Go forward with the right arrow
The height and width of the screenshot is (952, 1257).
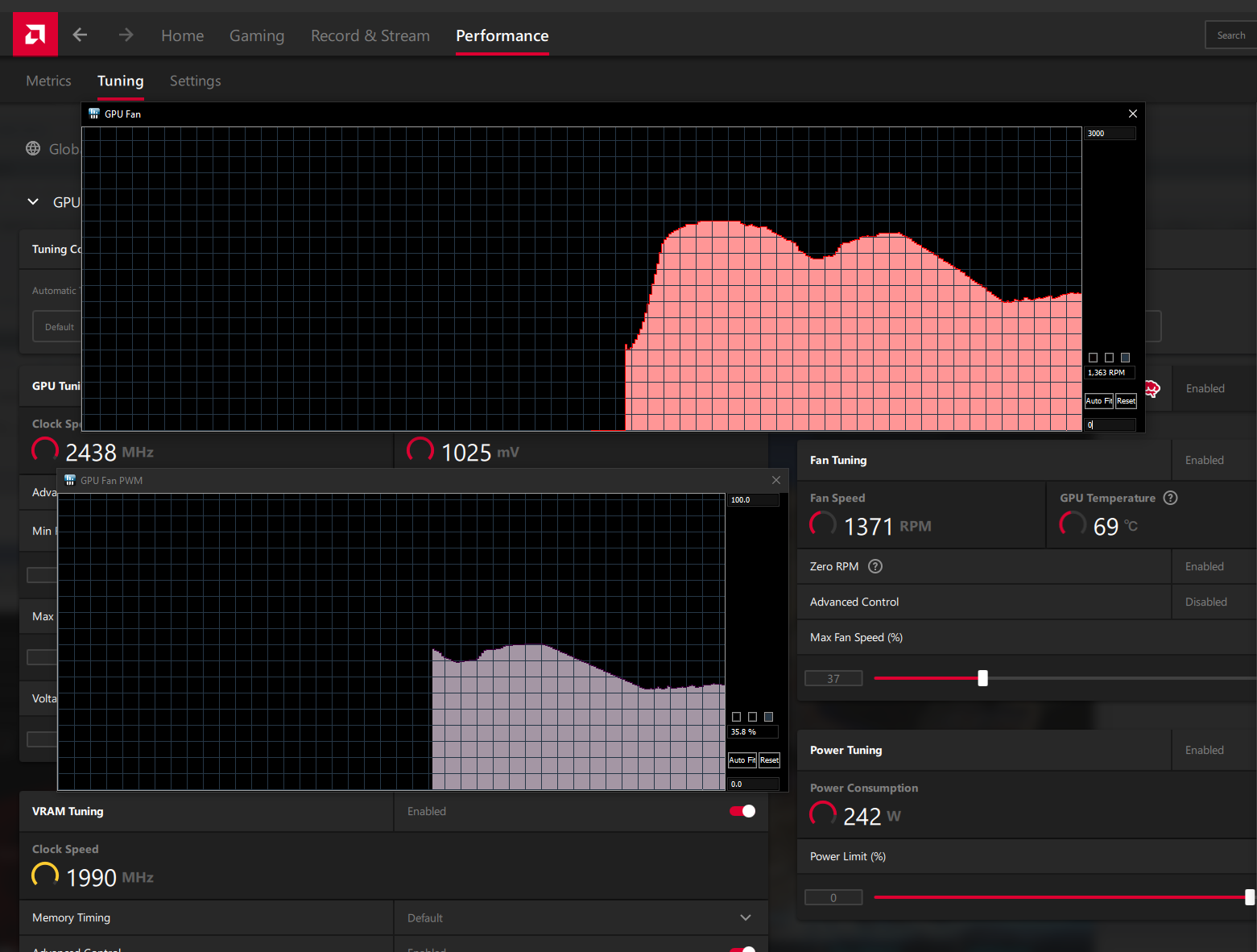coord(126,35)
